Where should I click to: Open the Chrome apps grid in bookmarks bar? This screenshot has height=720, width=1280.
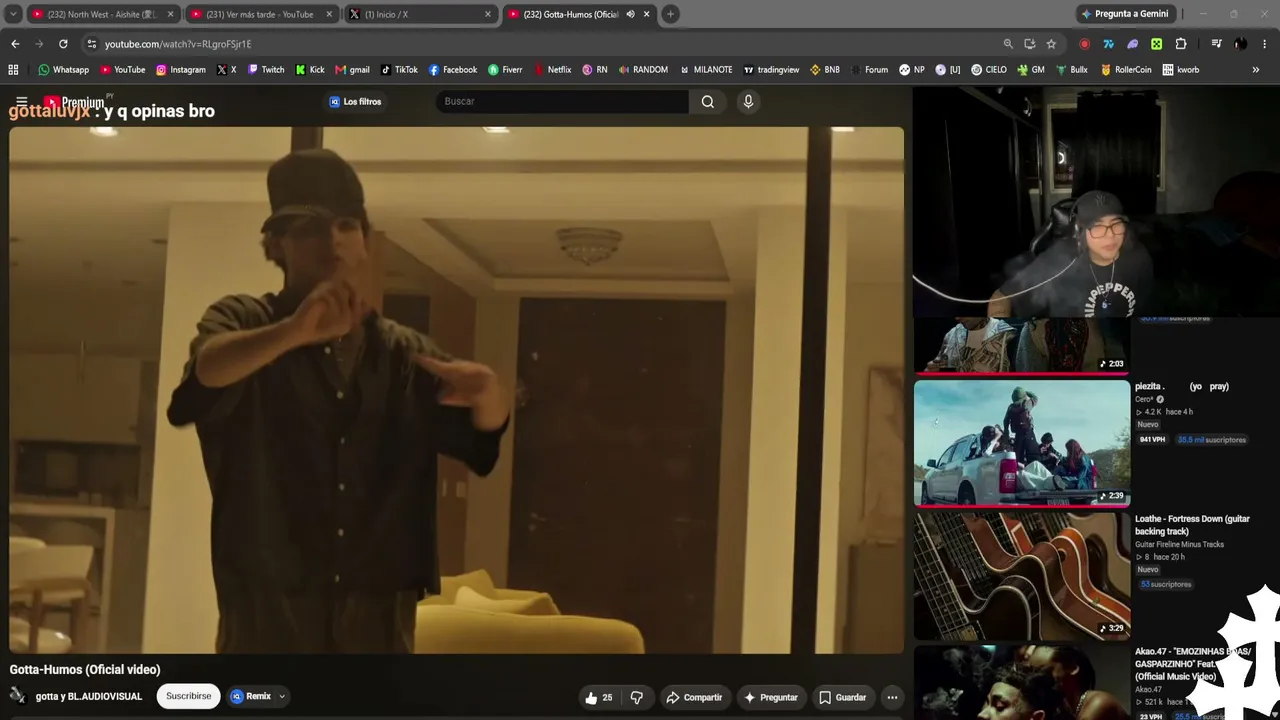(13, 70)
